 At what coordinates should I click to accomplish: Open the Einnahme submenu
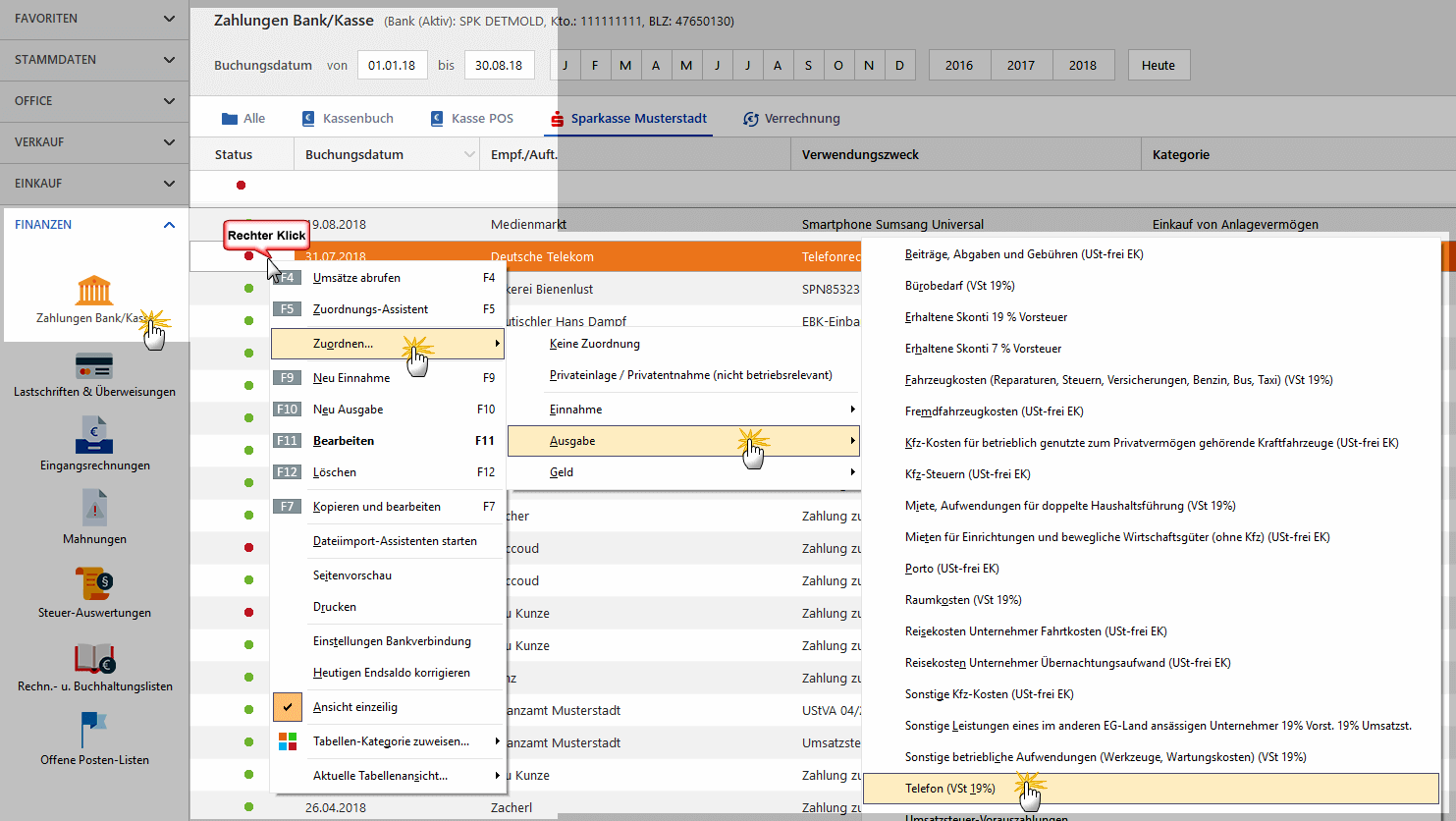pyautogui.click(x=683, y=409)
